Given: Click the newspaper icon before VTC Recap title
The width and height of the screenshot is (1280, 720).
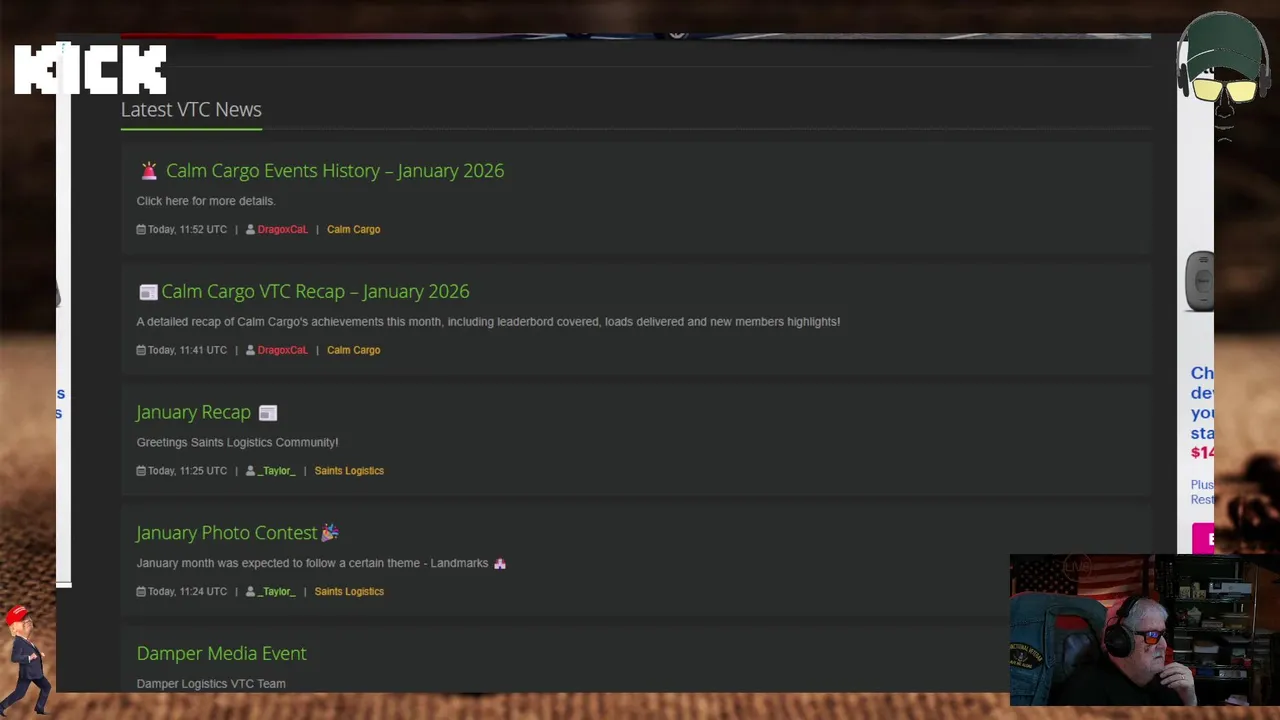Looking at the screenshot, I should pyautogui.click(x=148, y=292).
